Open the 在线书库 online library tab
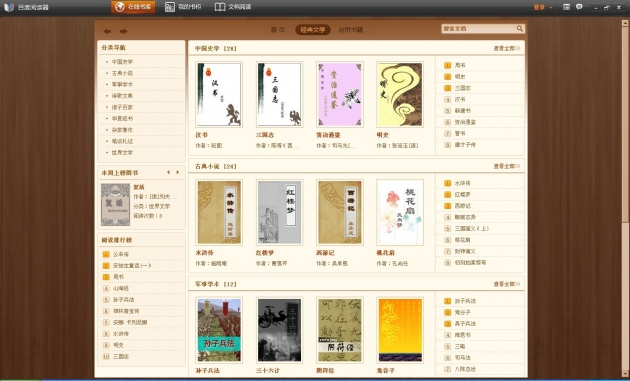Image resolution: width=630 pixels, height=381 pixels. (133, 7)
